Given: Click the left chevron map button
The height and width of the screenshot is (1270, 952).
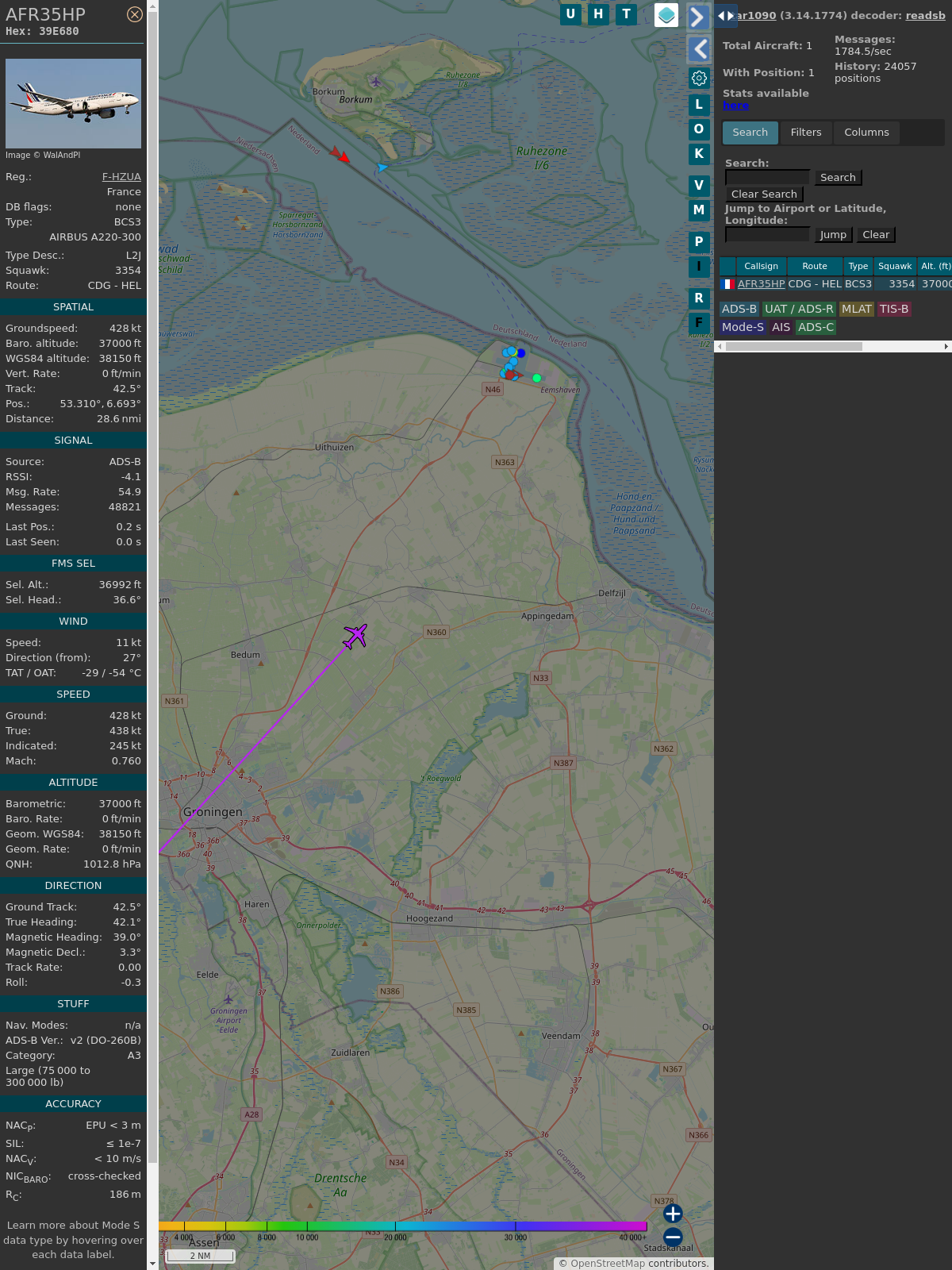Looking at the screenshot, I should click(698, 49).
